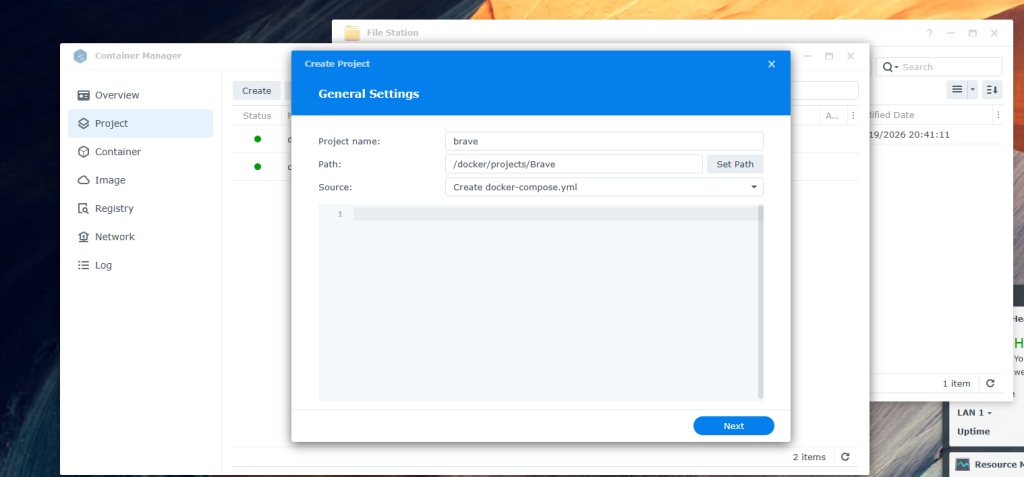Click the Project layers icon
Viewport: 1024px width, 477px height.
(84, 123)
